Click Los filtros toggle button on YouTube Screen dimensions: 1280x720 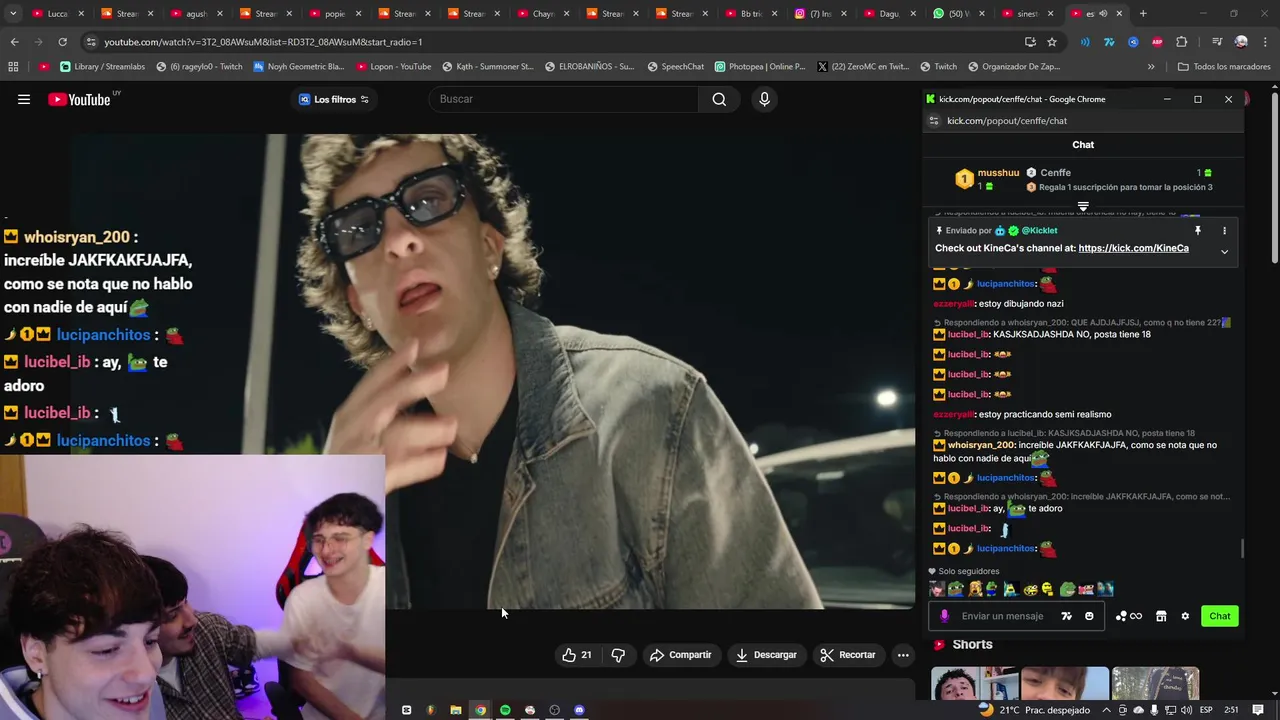(x=334, y=99)
